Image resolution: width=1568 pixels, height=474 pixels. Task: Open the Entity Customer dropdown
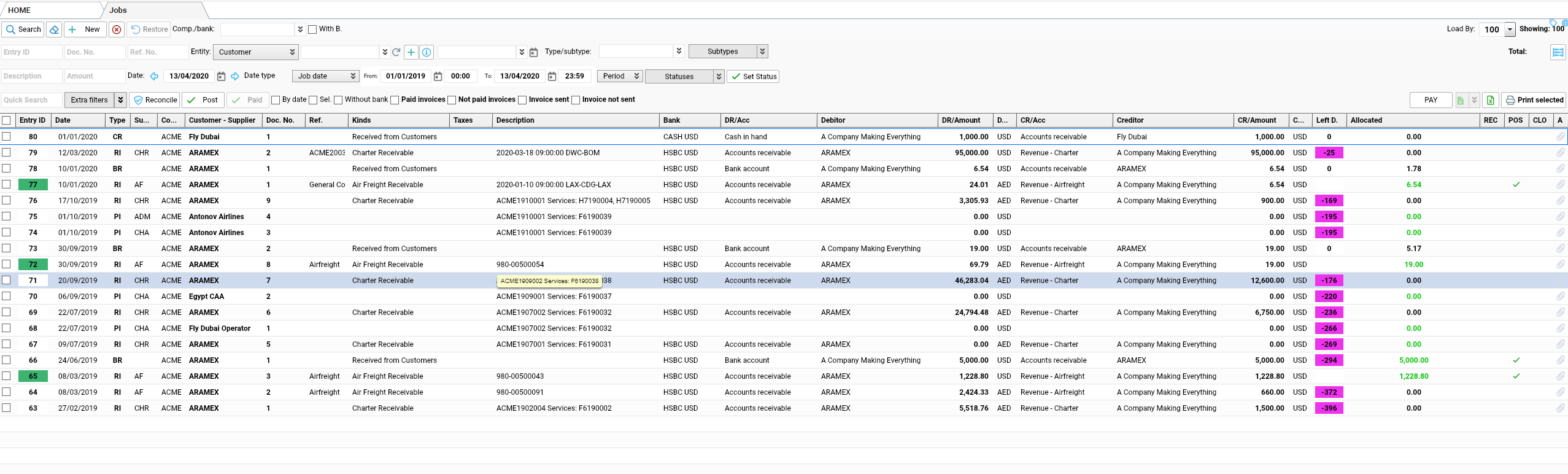[x=255, y=52]
